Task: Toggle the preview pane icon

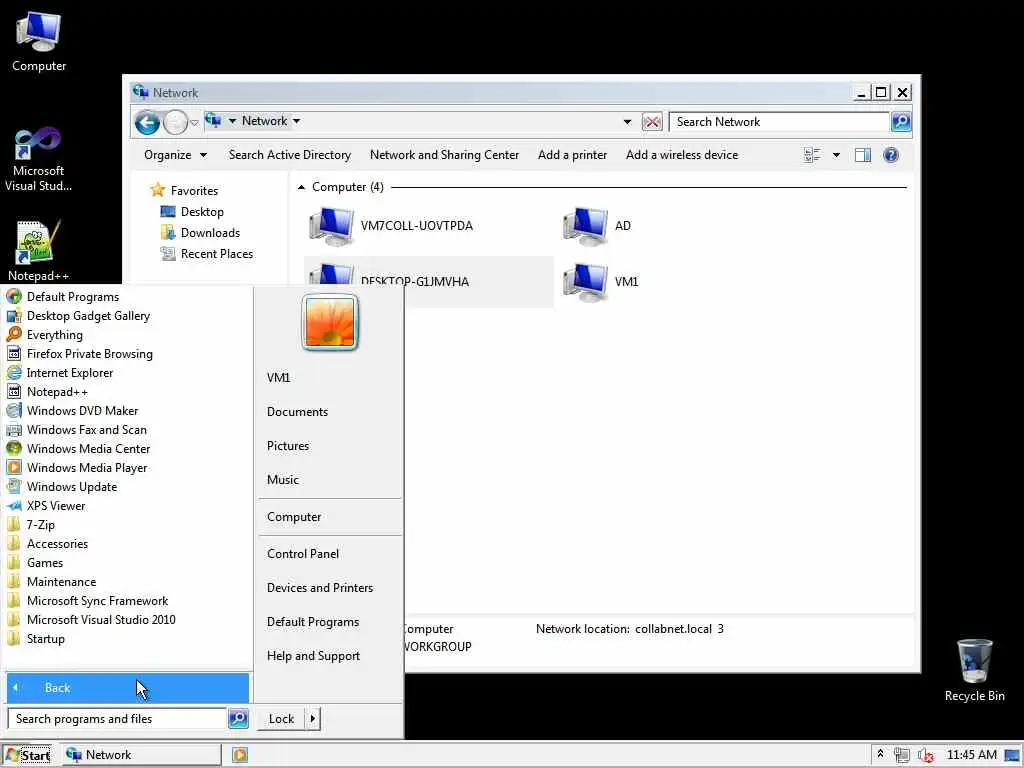Action: [x=863, y=155]
